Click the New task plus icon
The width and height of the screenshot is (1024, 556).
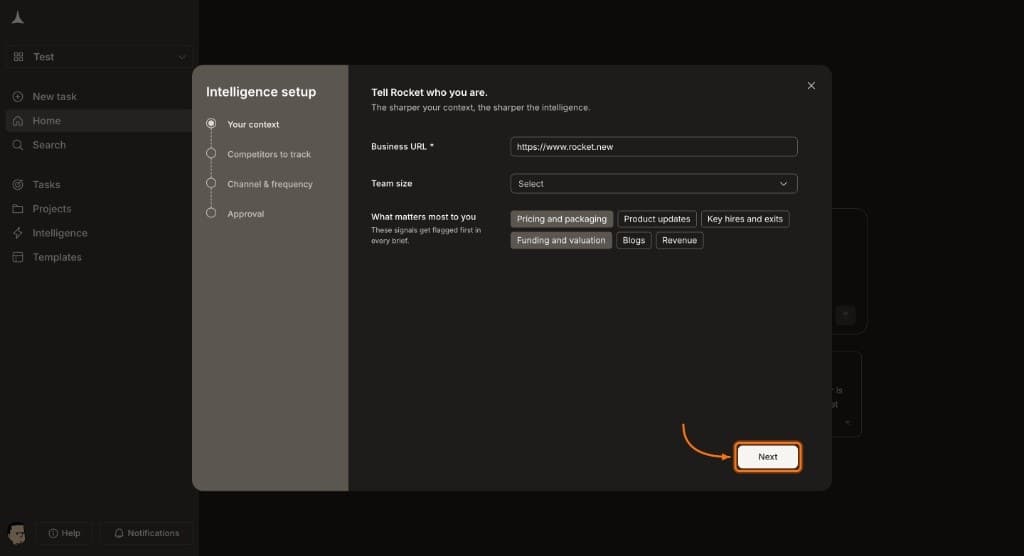[18, 97]
